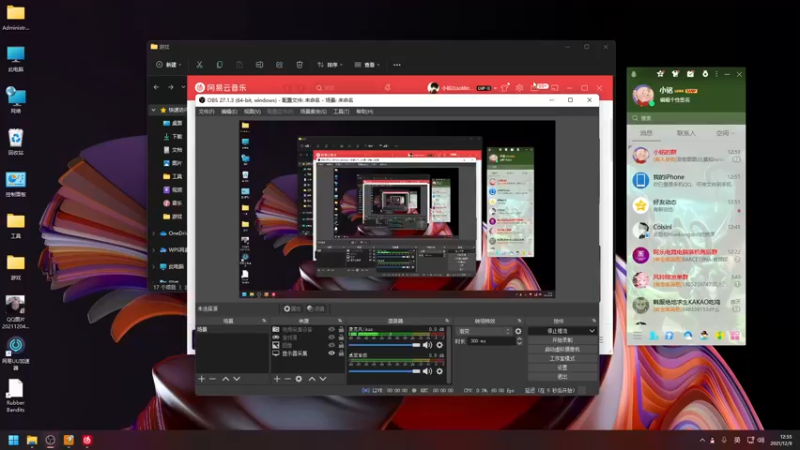Expand the OneDrive node in File Explorer
The height and width of the screenshot is (450, 800).
point(154,233)
